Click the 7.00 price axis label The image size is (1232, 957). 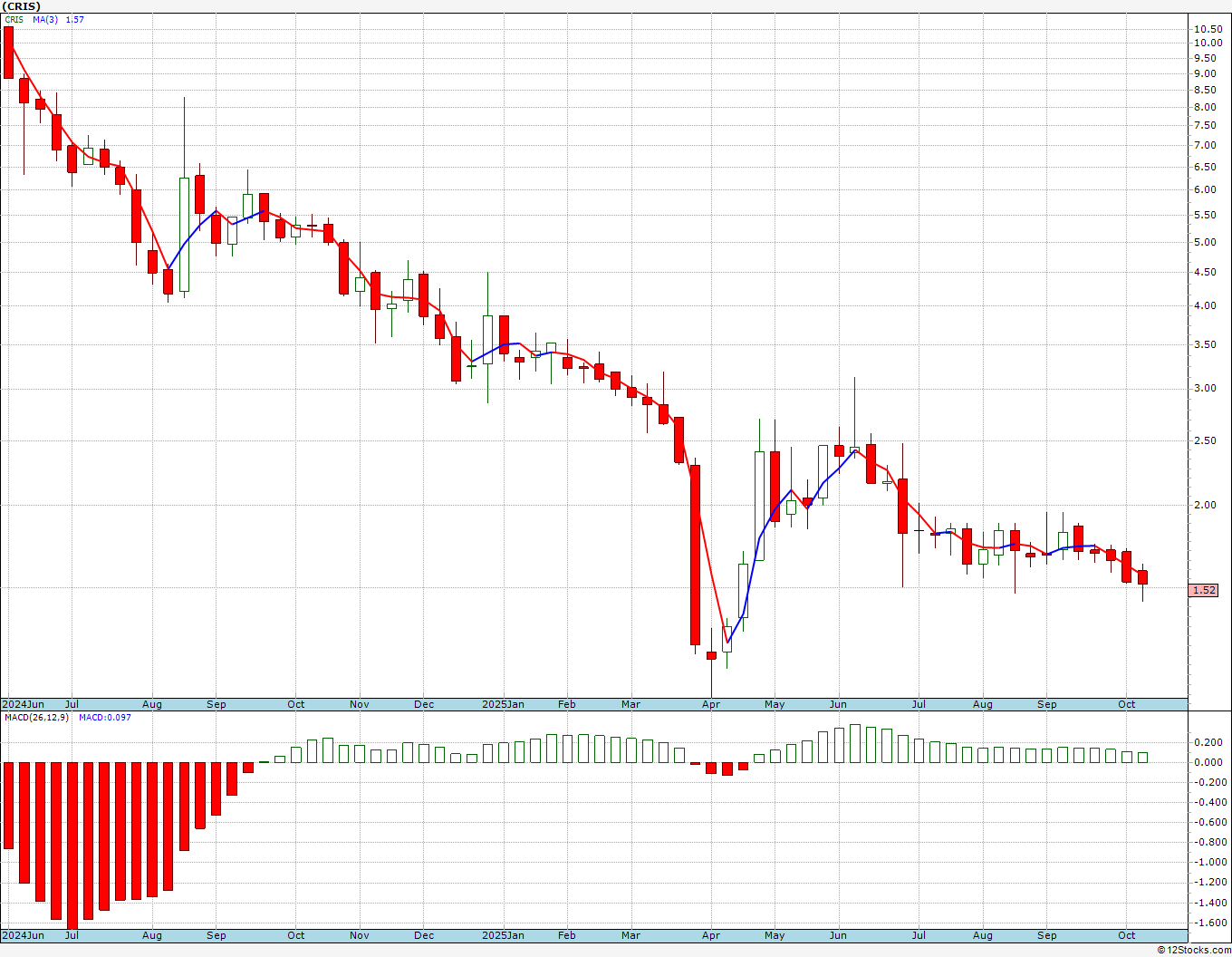(1205, 145)
